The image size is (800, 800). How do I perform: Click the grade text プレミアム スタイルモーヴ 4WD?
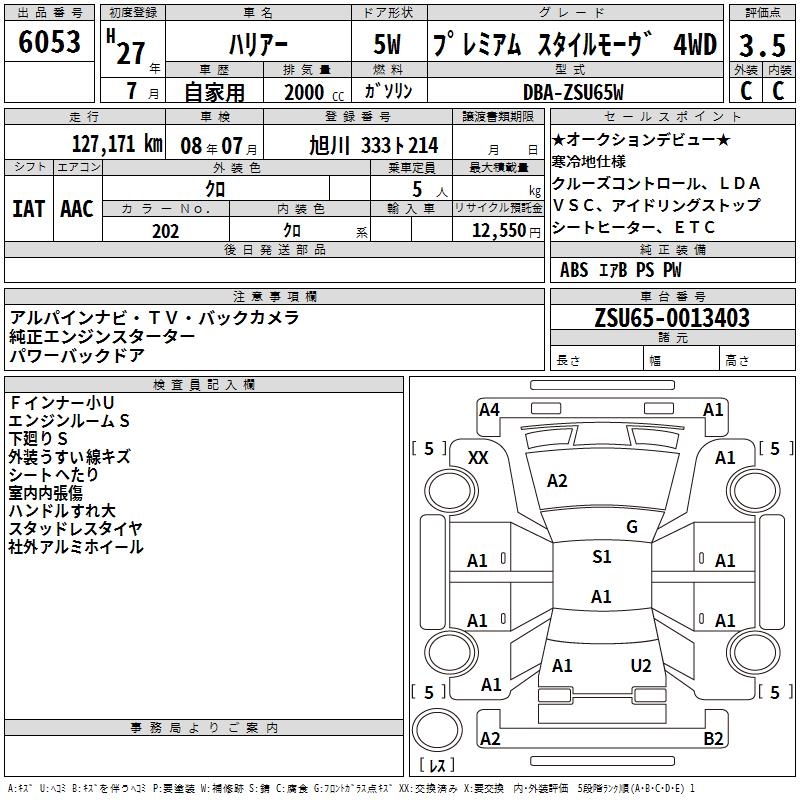[x=575, y=44]
